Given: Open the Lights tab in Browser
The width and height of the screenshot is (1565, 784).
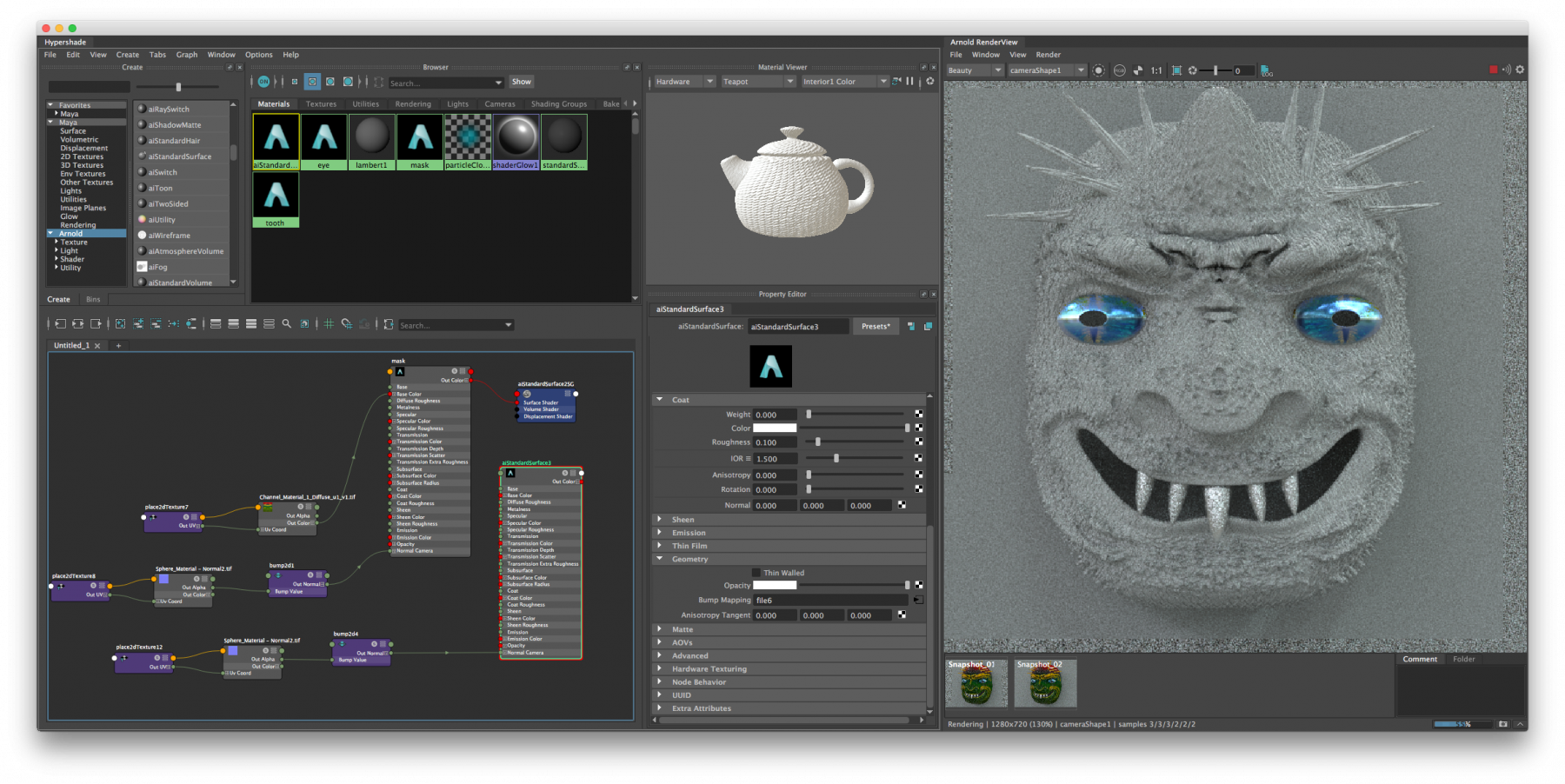Looking at the screenshot, I should [458, 104].
